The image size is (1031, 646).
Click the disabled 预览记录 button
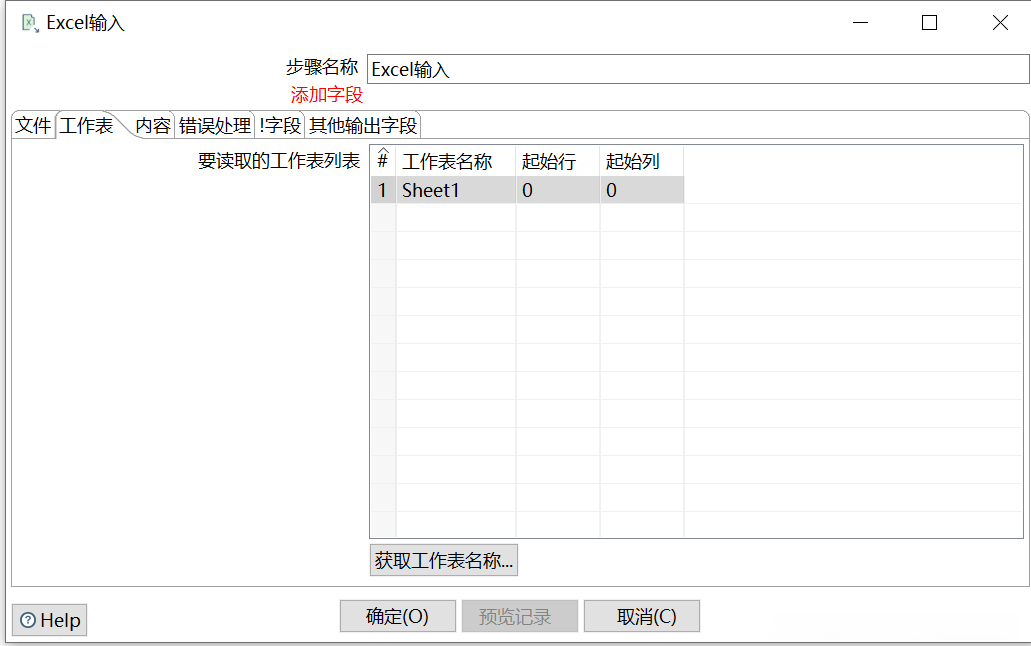point(519,616)
